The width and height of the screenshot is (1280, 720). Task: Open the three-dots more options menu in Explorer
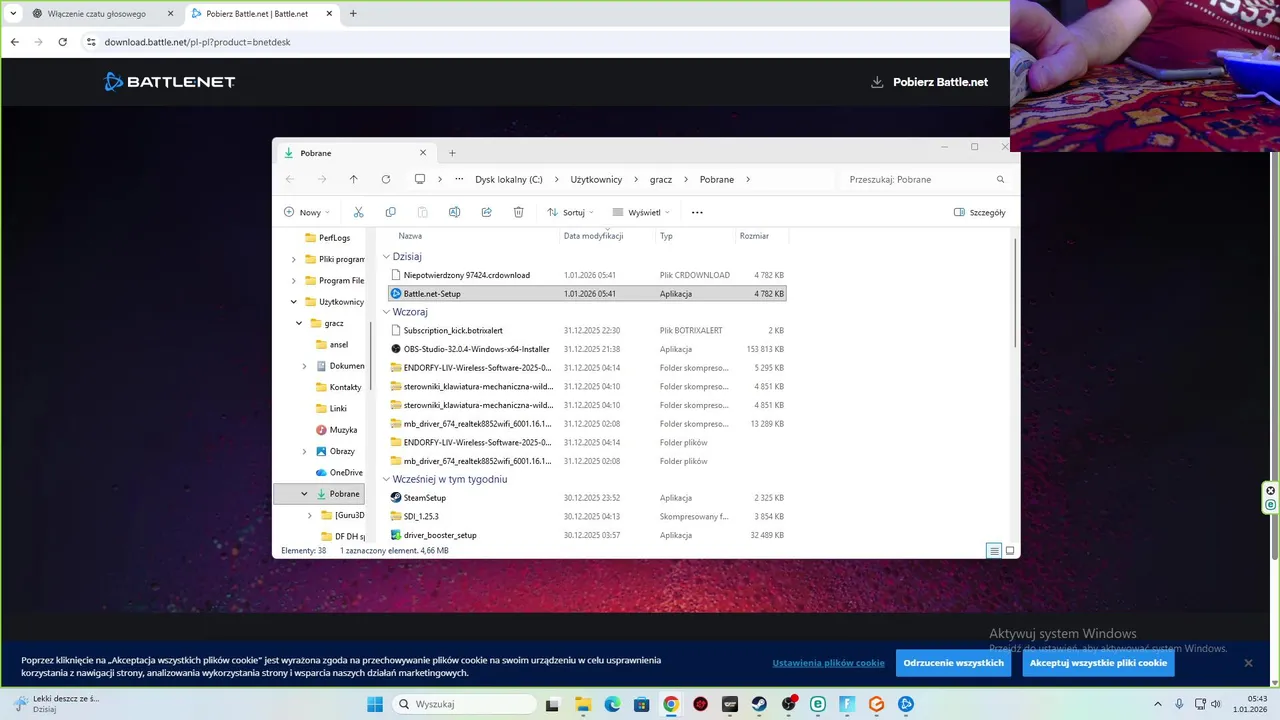click(697, 212)
